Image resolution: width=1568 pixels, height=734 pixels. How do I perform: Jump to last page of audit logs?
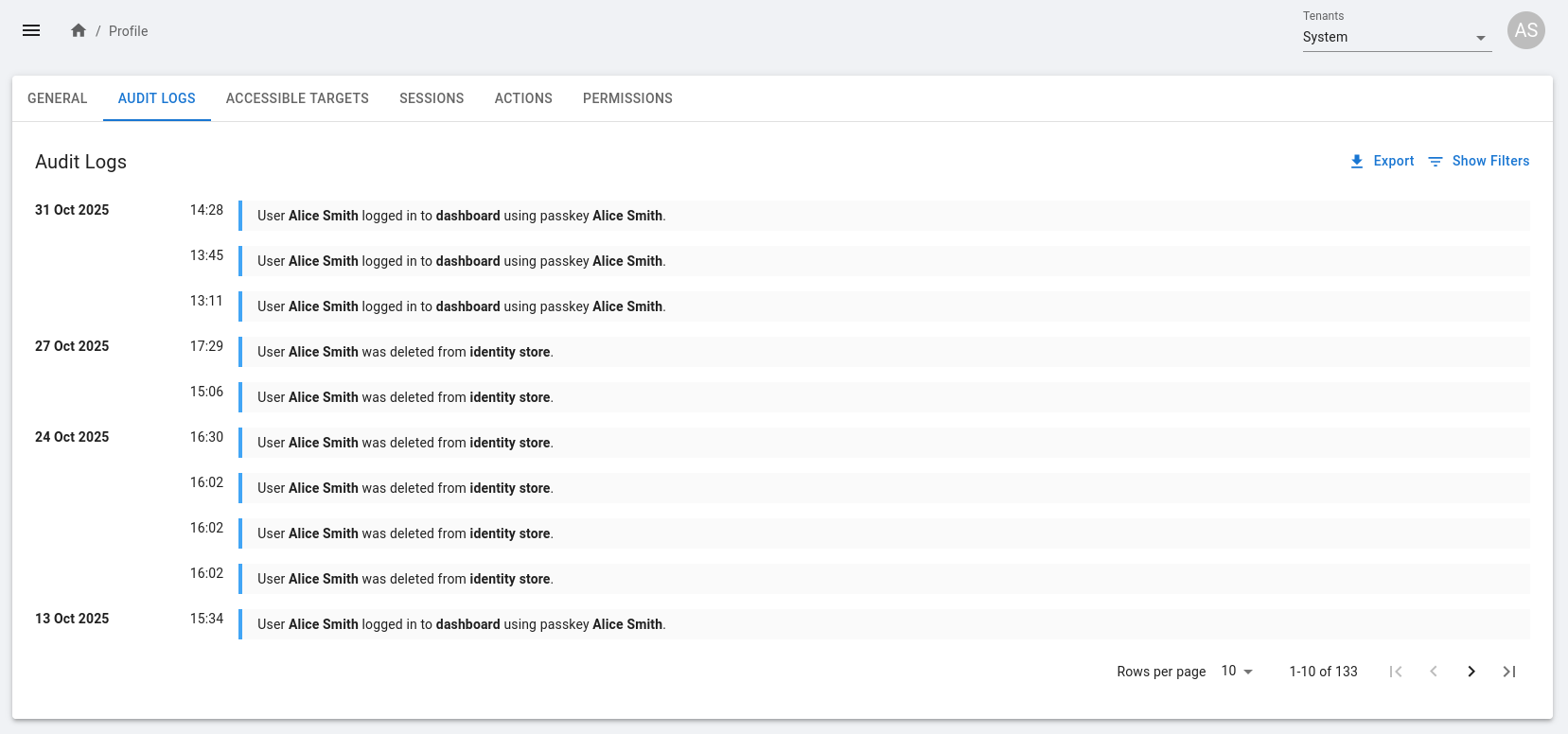point(1508,672)
